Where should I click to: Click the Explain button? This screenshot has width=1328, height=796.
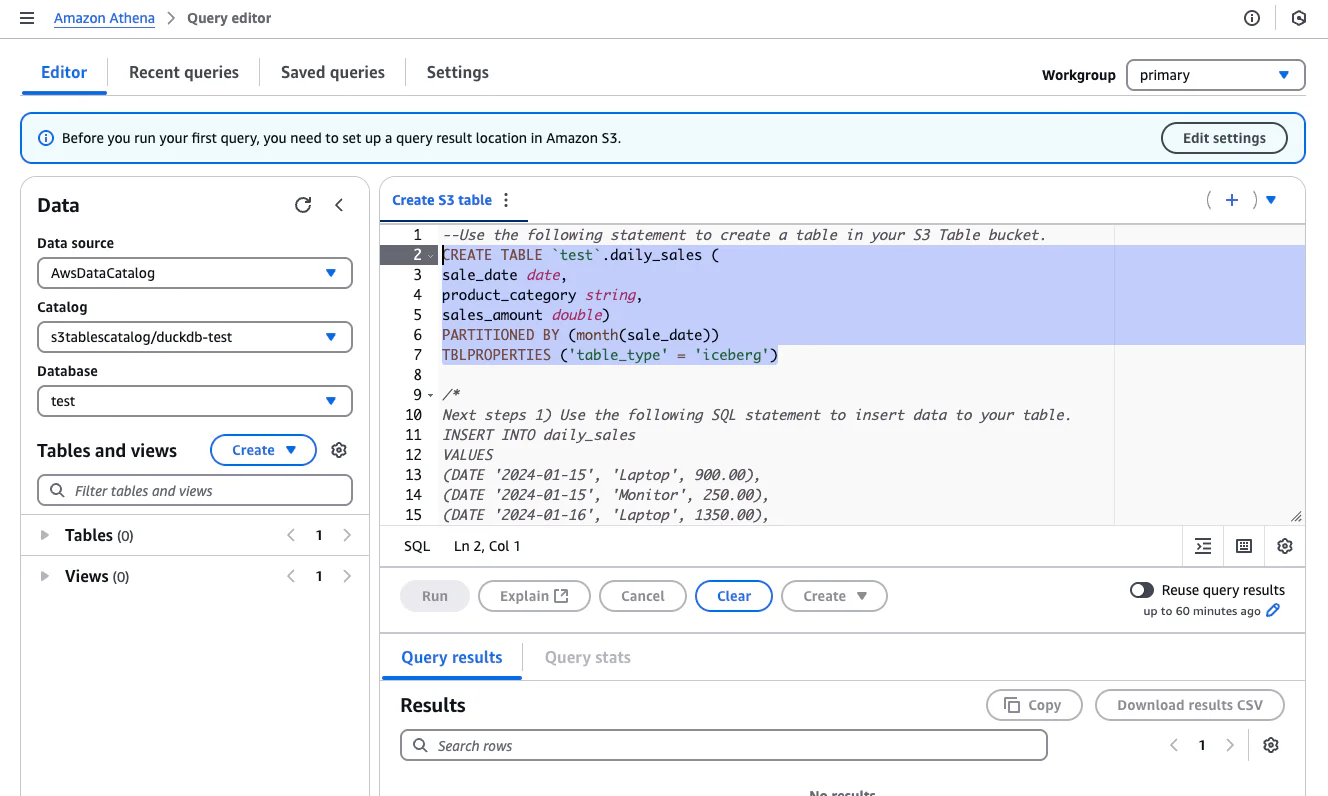[x=534, y=596]
